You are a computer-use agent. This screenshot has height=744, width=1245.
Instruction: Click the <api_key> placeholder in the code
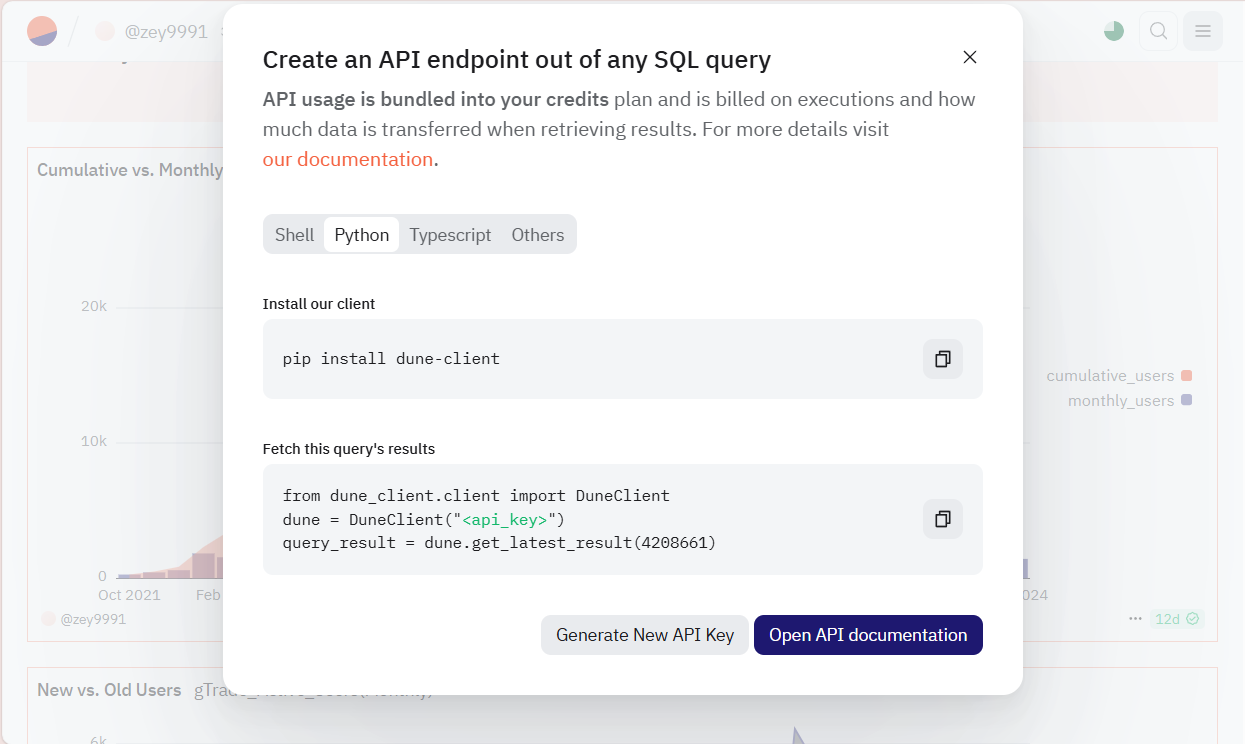[504, 520]
